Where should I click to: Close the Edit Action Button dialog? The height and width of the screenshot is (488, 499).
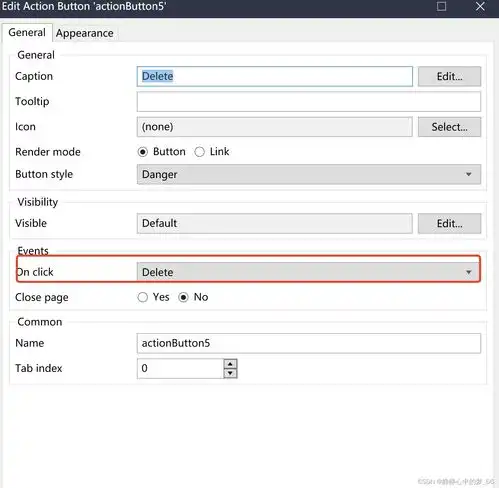(480, 6)
